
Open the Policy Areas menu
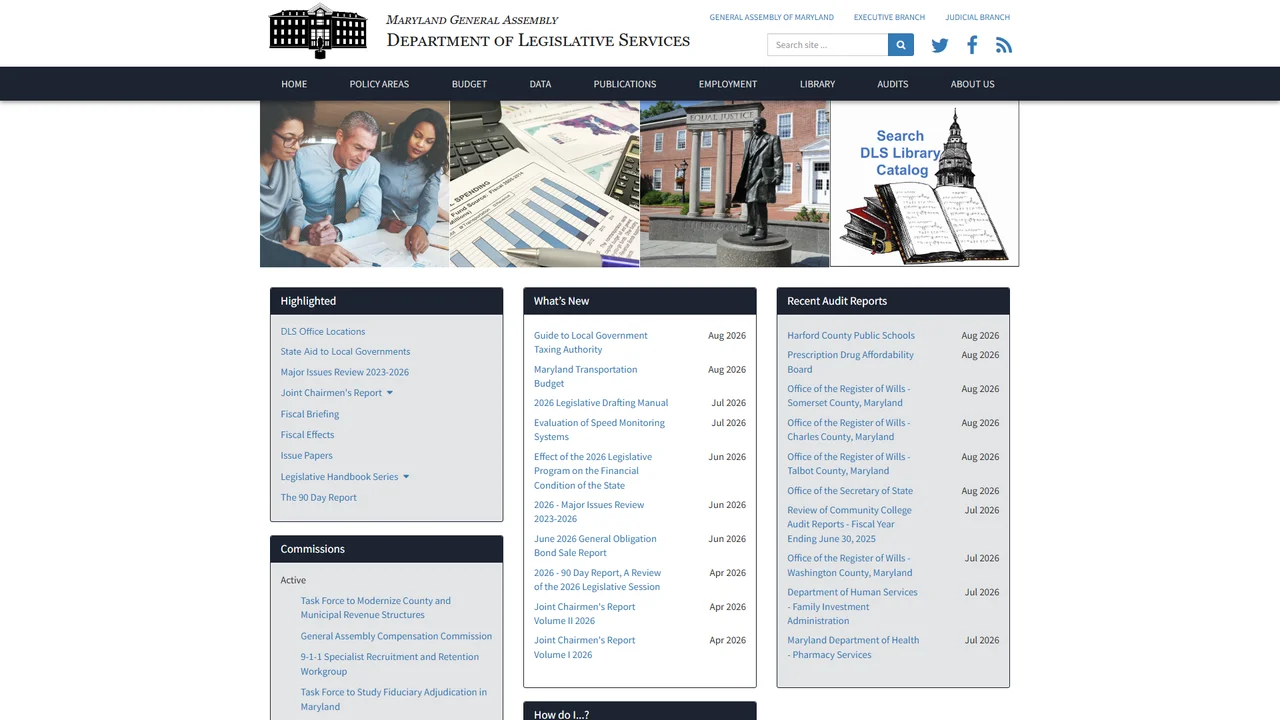coord(379,84)
